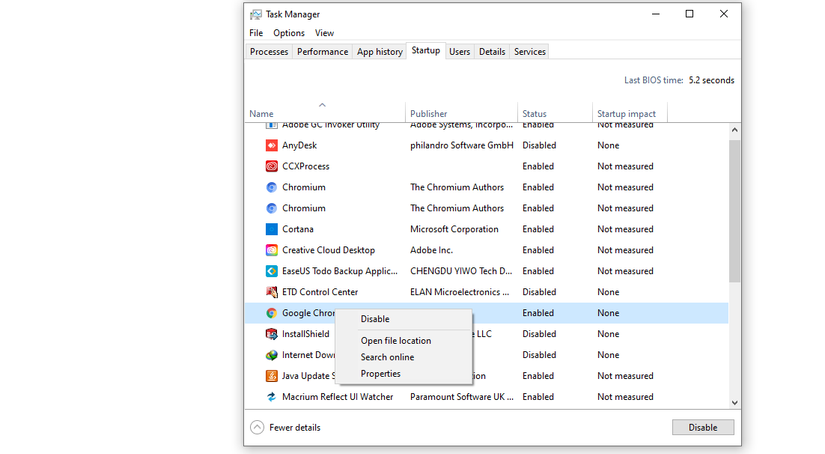This screenshot has width=825, height=454.
Task: Click the Cortana startup icon
Action: (271, 229)
